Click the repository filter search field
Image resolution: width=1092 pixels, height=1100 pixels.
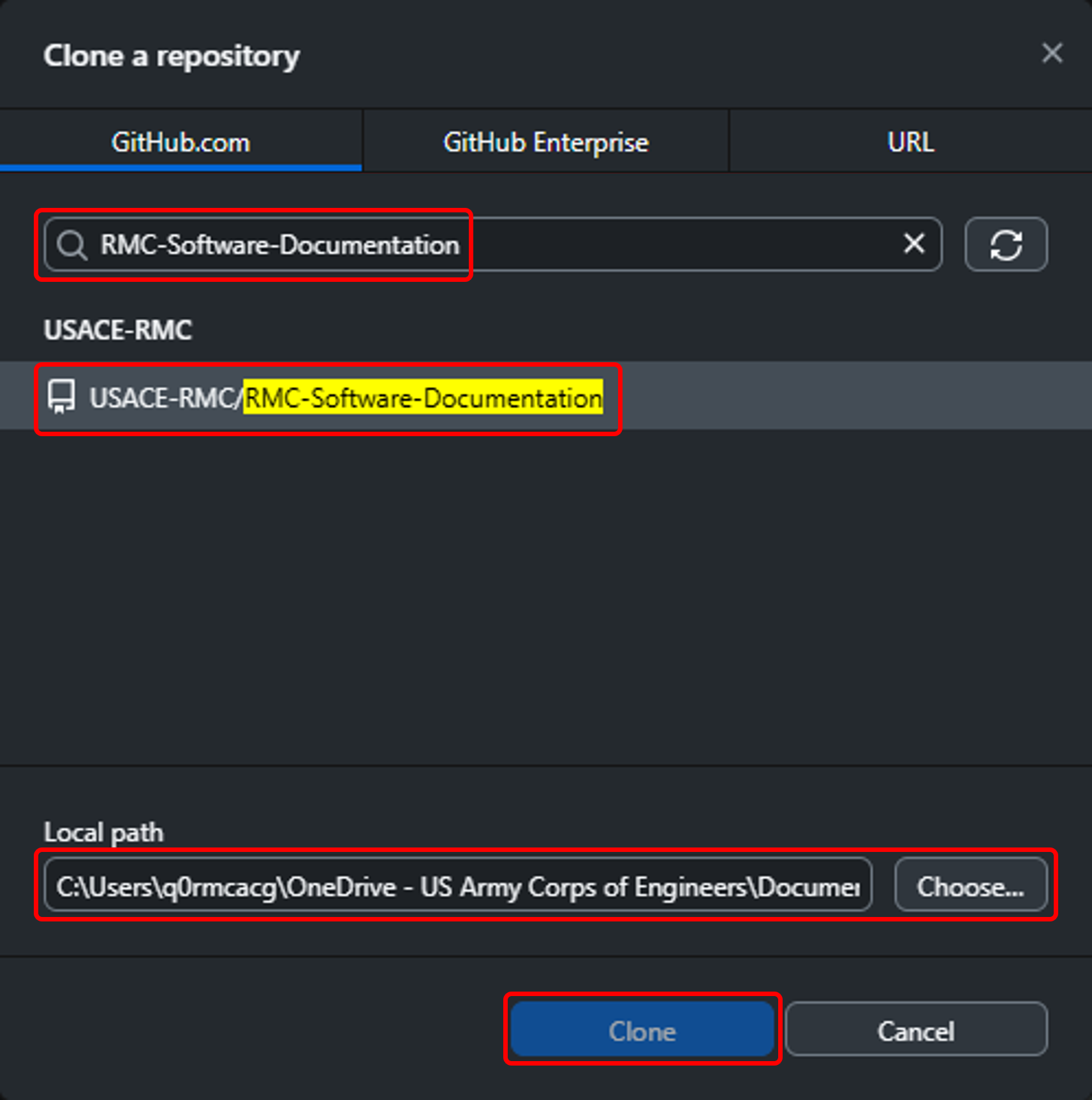pos(492,245)
